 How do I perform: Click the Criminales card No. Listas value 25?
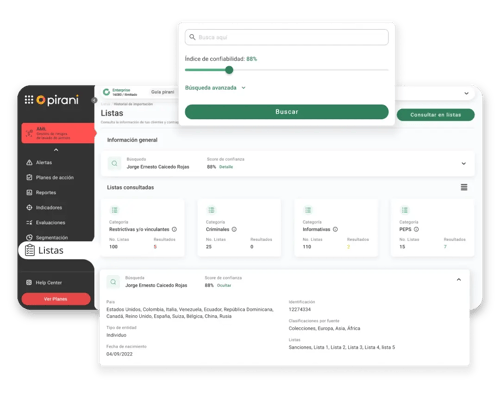pyautogui.click(x=209, y=247)
